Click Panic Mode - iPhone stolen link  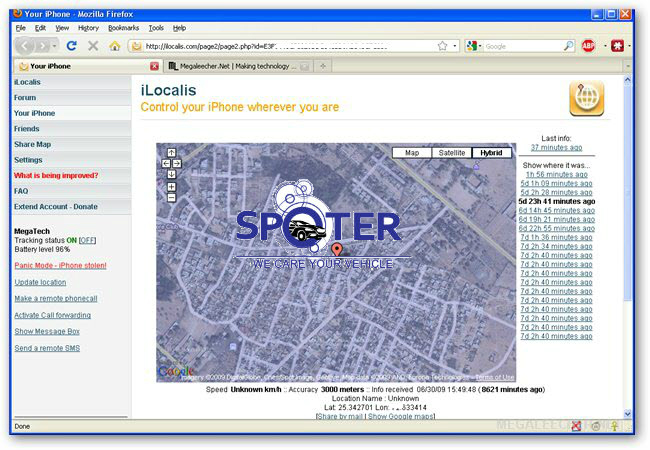[x=60, y=265]
